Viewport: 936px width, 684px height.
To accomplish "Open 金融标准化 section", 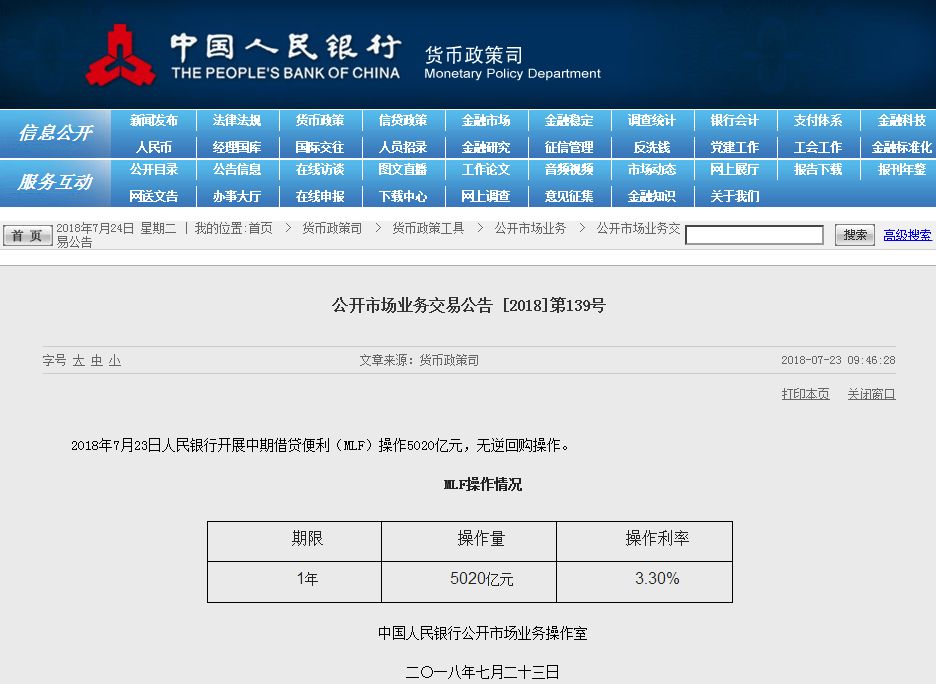I will tap(901, 147).
